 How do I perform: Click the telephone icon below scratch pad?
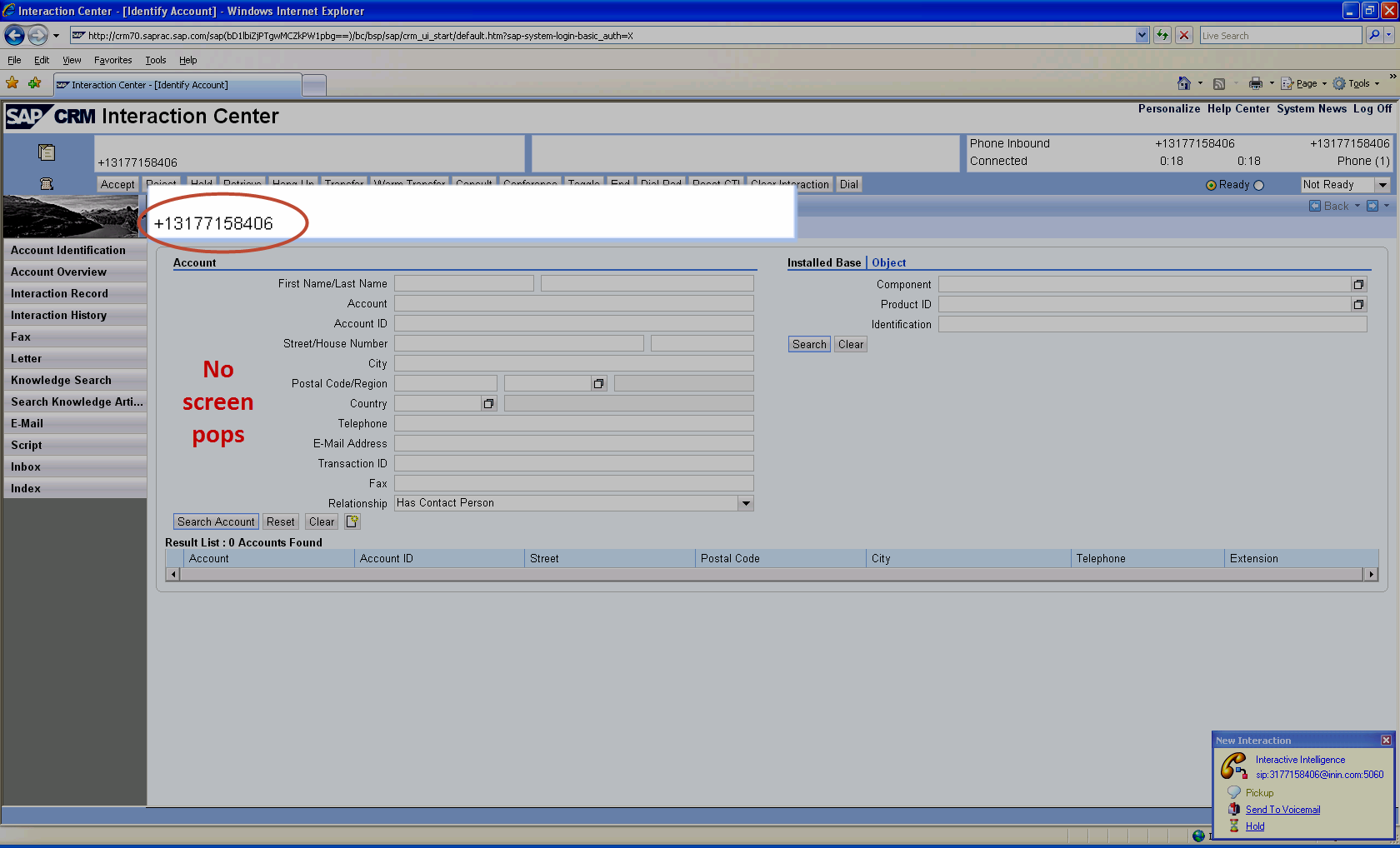(47, 184)
